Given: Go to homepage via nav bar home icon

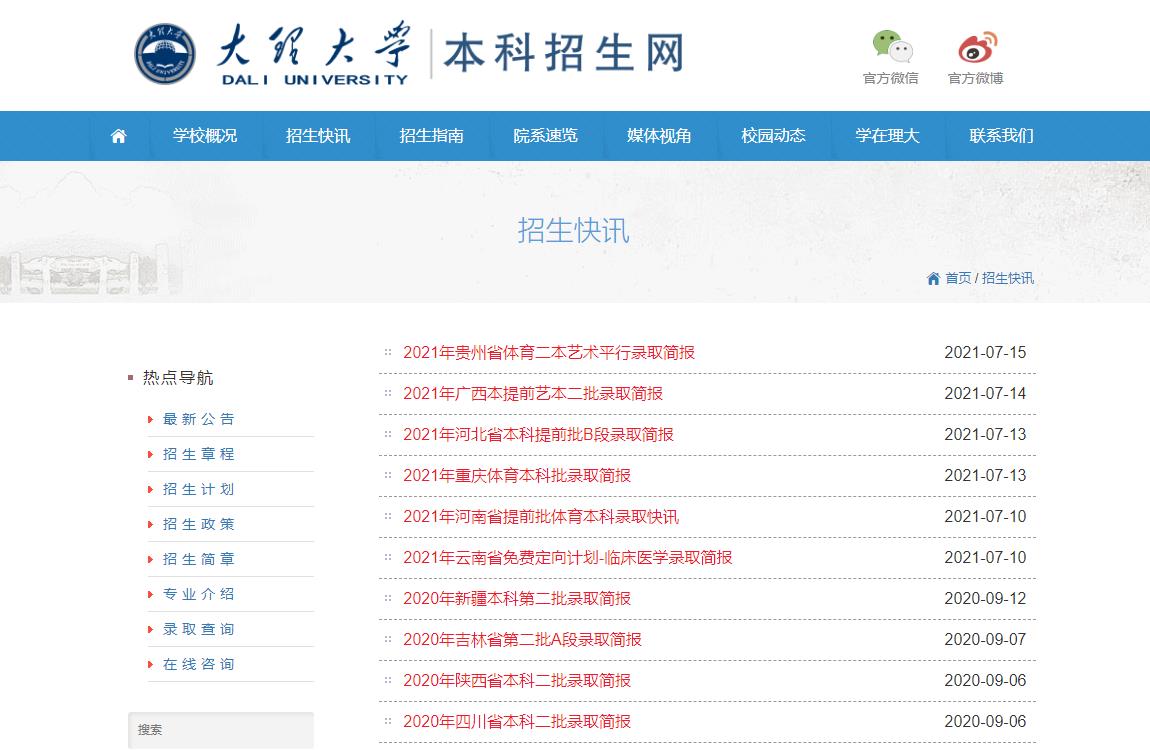Looking at the screenshot, I should [118, 136].
